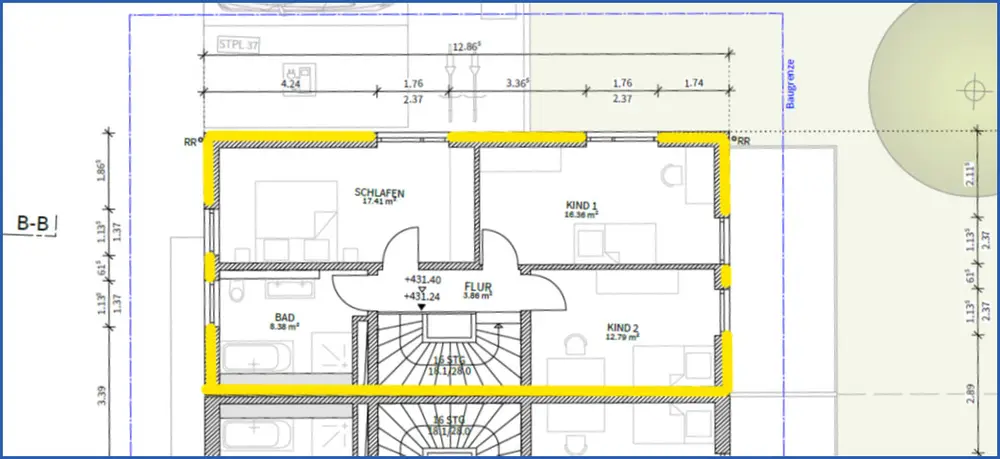Image resolution: width=1000 pixels, height=459 pixels.
Task: Select the KIND 1 room label
Action: [581, 204]
